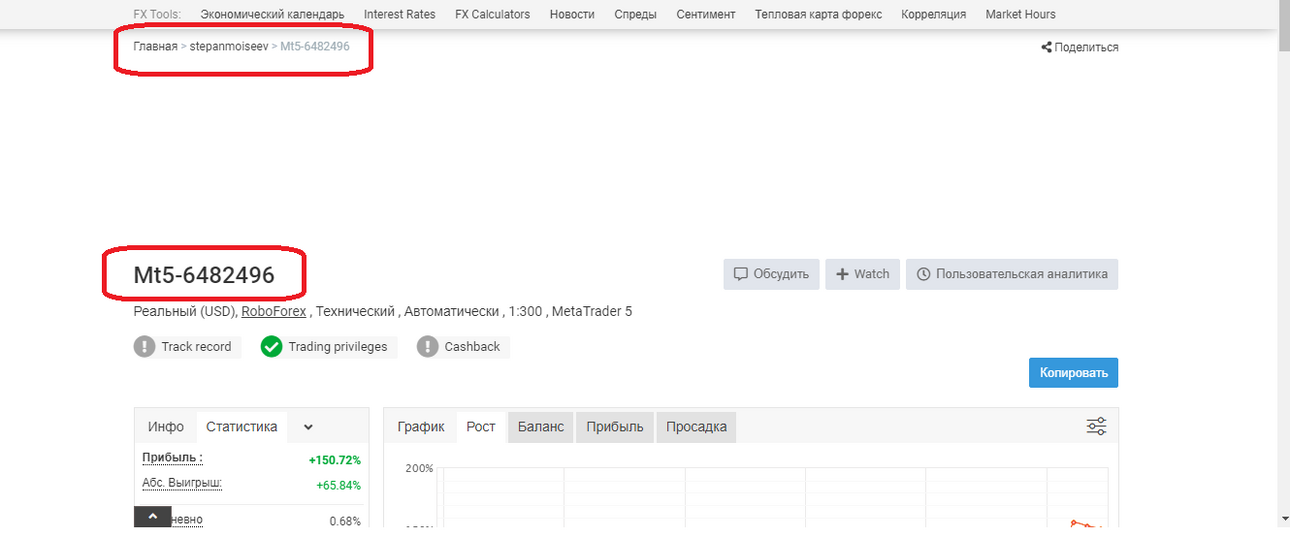The width and height of the screenshot is (1290, 537).
Task: Open FX Calculators menu item
Action: 492,14
